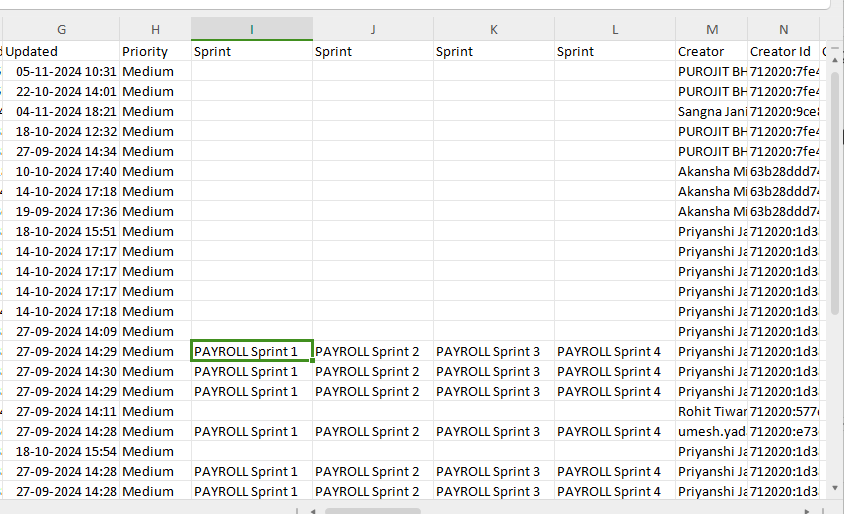Select the 'Priority' header cell
Viewport: 844px width, 514px height.
click(155, 52)
